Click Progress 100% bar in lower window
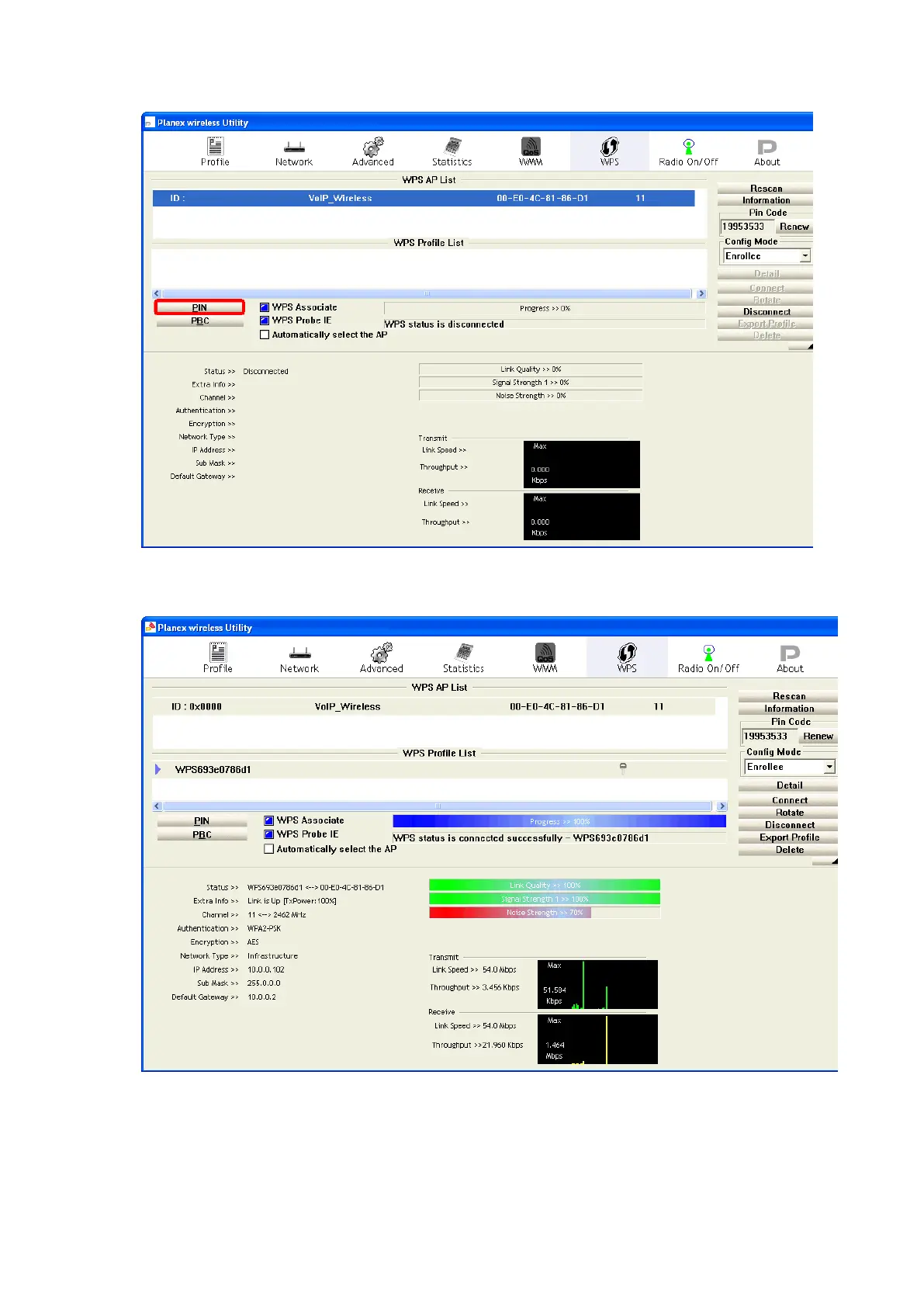This screenshot has height=1307, width=924. 559,821
